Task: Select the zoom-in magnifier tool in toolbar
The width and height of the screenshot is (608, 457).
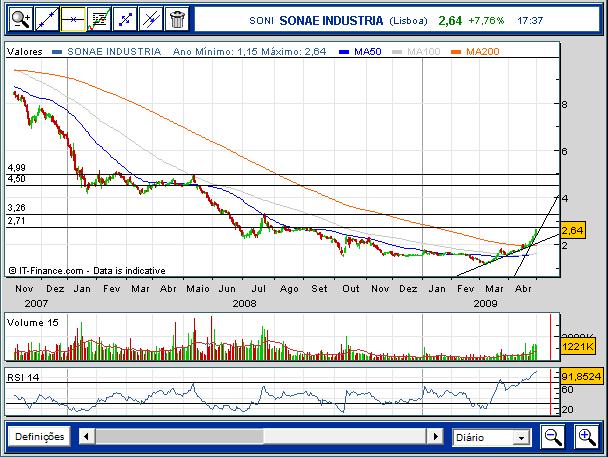Action: [21, 19]
